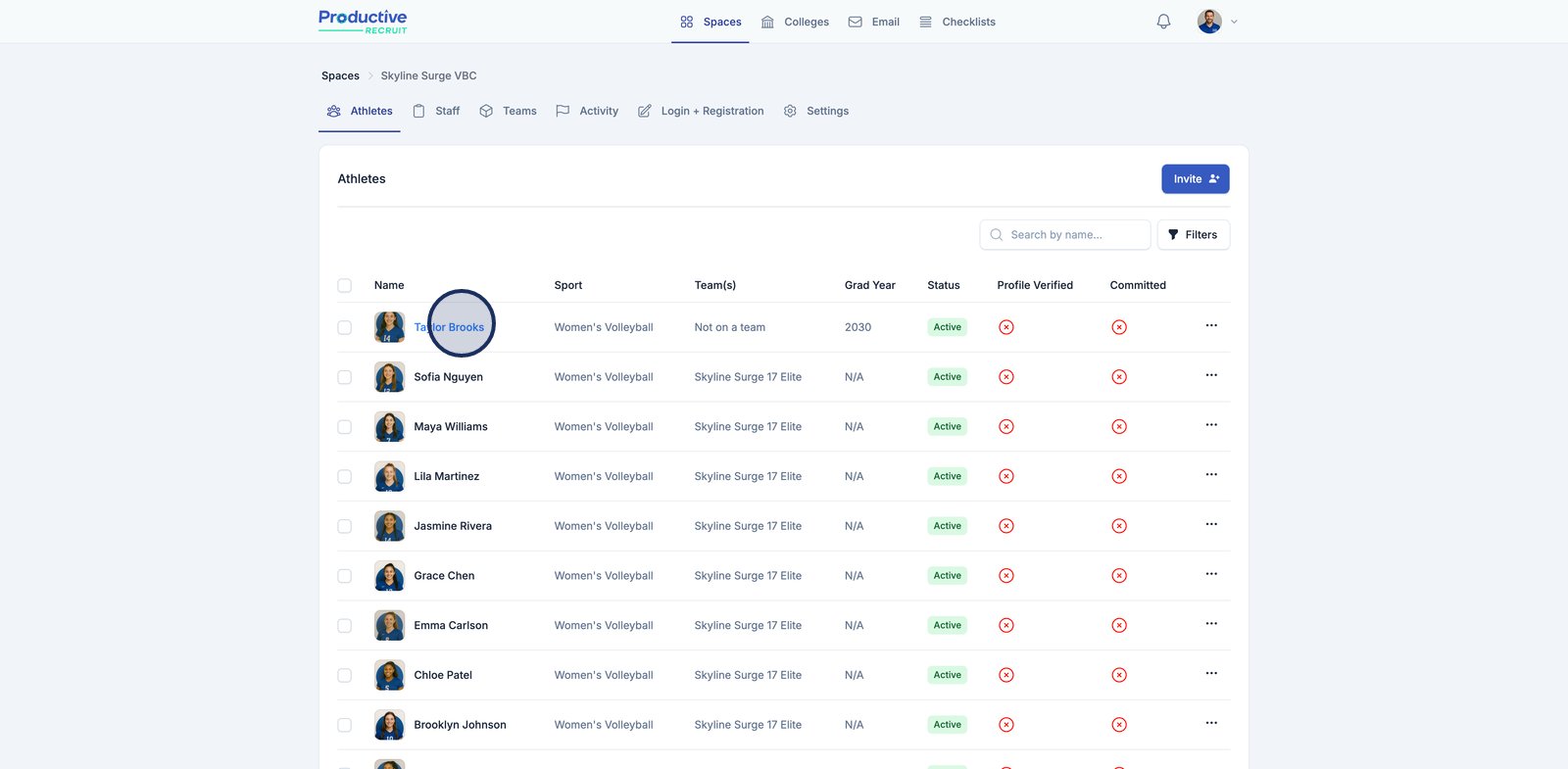Open the Filters button
The image size is (1568, 769).
click(1193, 235)
